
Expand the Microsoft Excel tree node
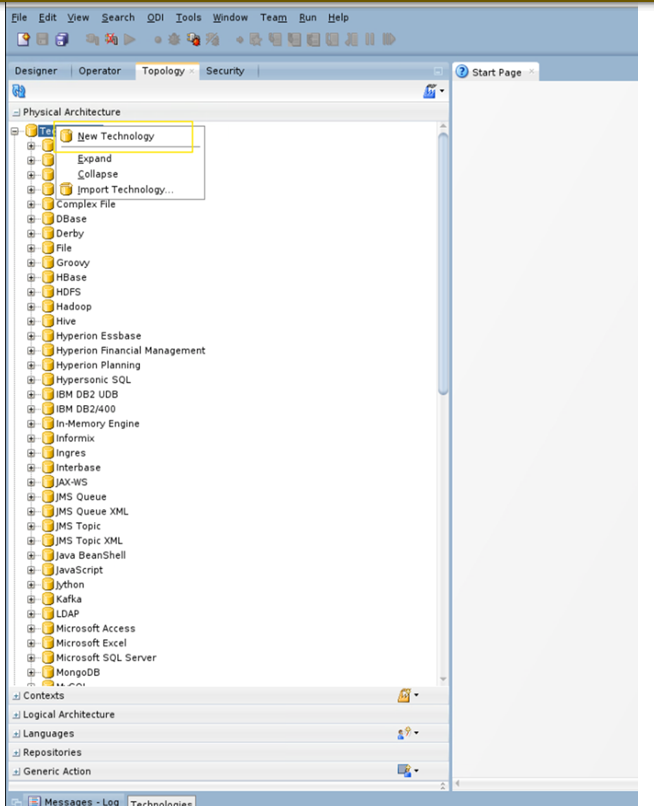31,643
